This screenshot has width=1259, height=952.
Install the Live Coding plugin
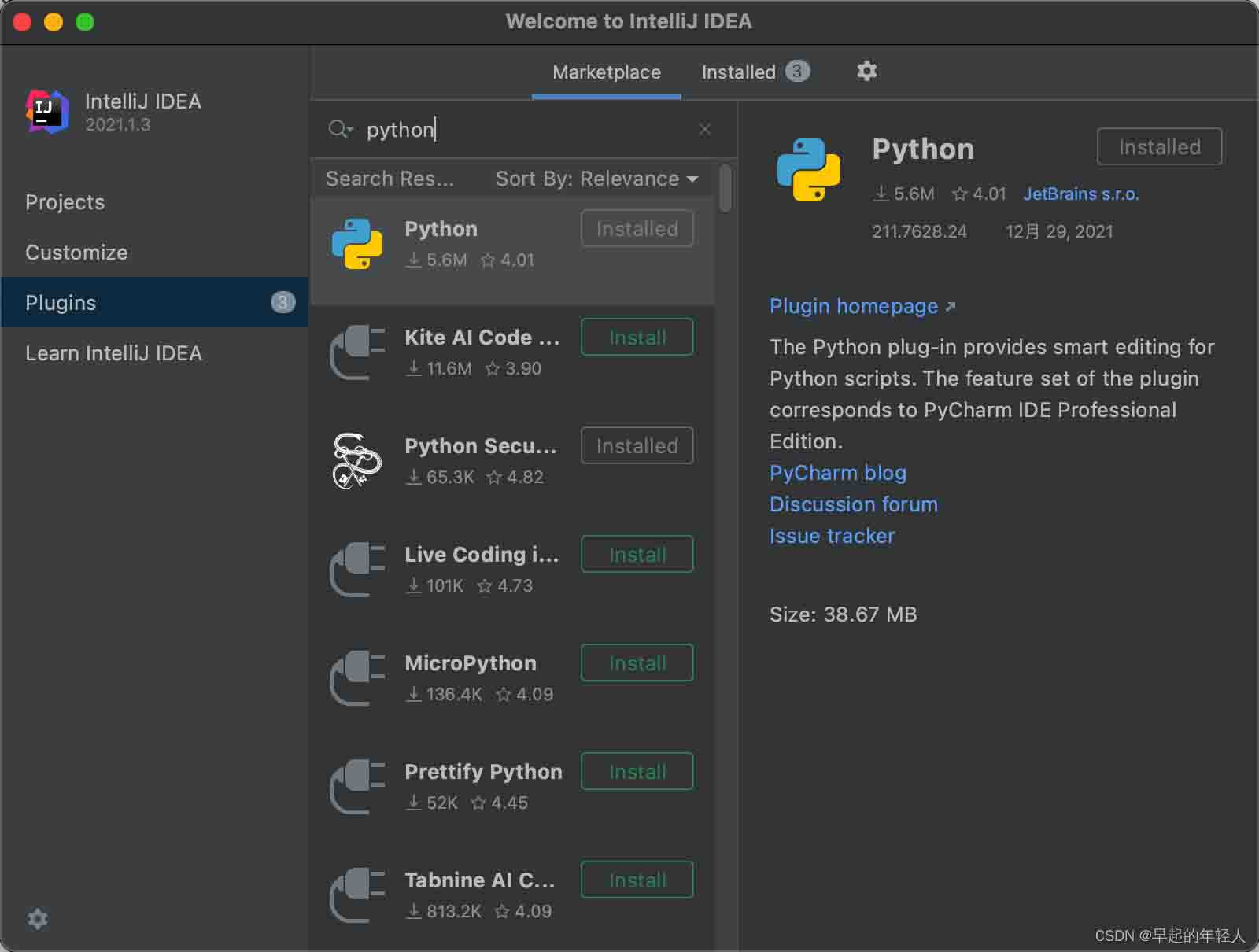point(637,555)
